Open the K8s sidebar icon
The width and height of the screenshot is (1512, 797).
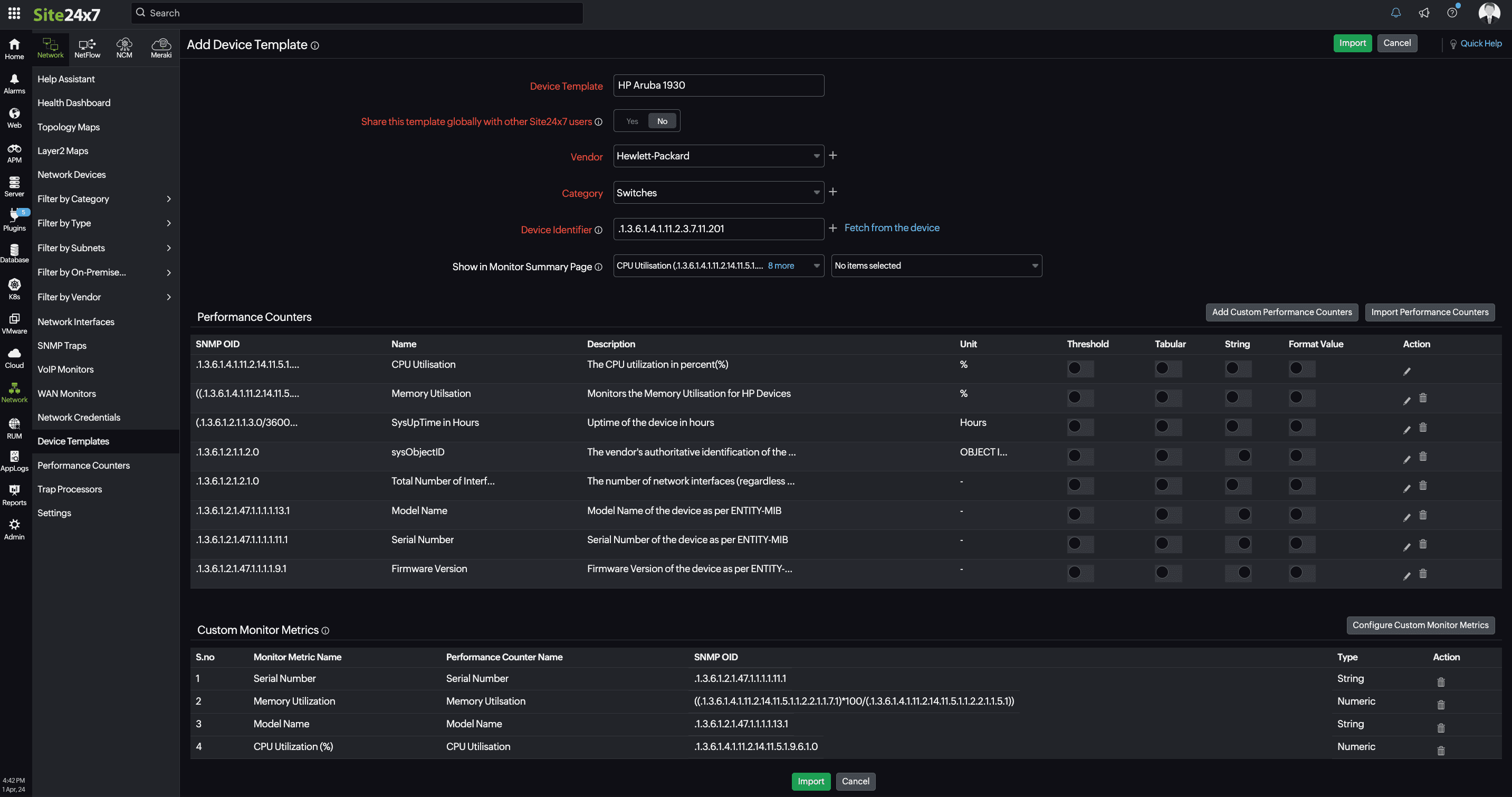(x=14, y=289)
